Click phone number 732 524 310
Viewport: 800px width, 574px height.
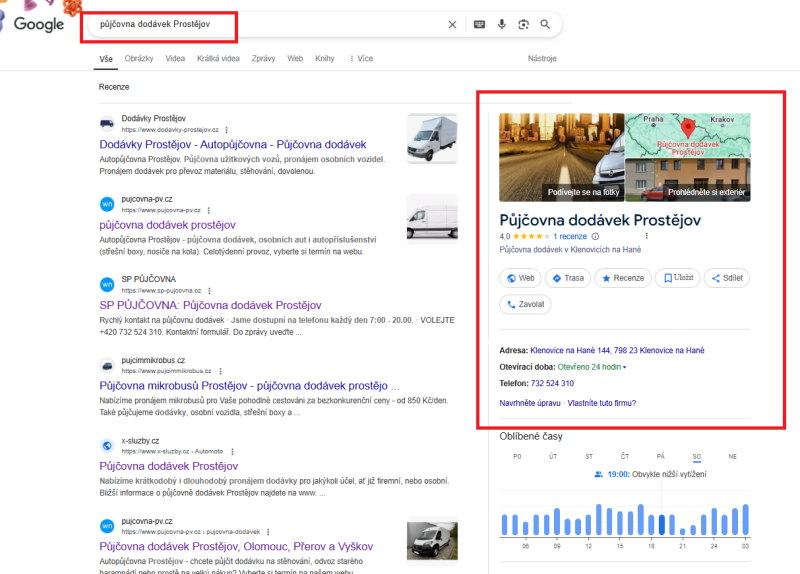[x=552, y=383]
